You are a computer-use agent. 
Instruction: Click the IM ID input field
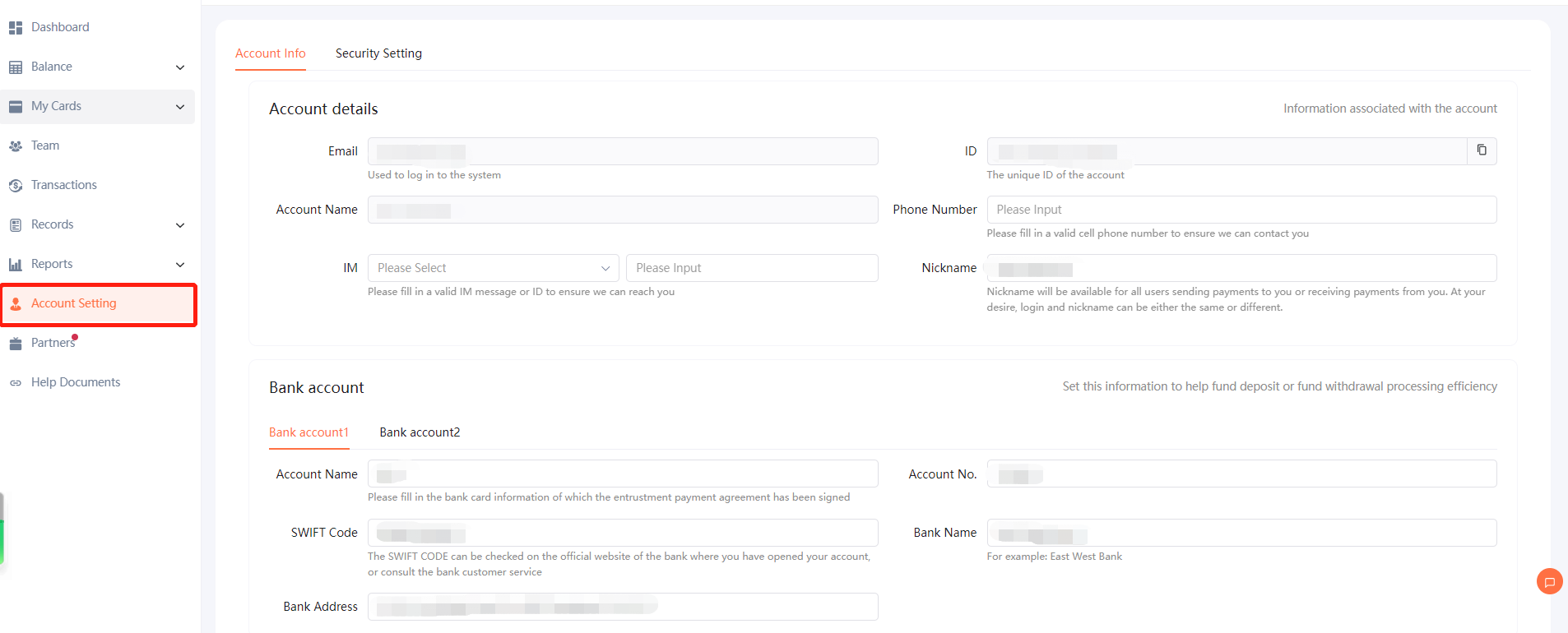[752, 268]
